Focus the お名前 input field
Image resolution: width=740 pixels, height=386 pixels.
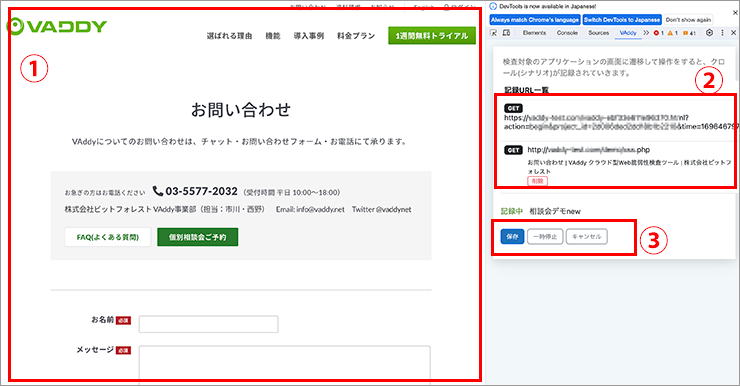point(208,324)
